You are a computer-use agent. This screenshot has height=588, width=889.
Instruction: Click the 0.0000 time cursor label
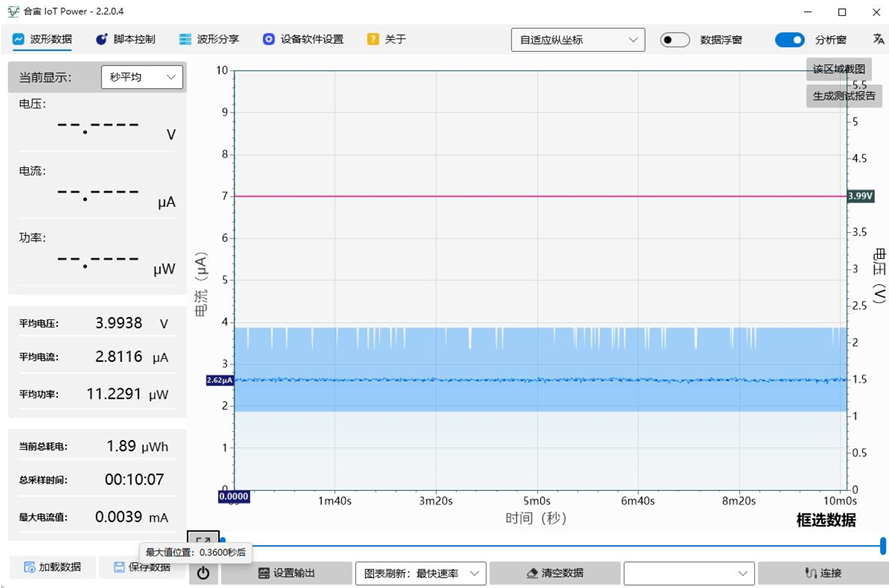234,497
